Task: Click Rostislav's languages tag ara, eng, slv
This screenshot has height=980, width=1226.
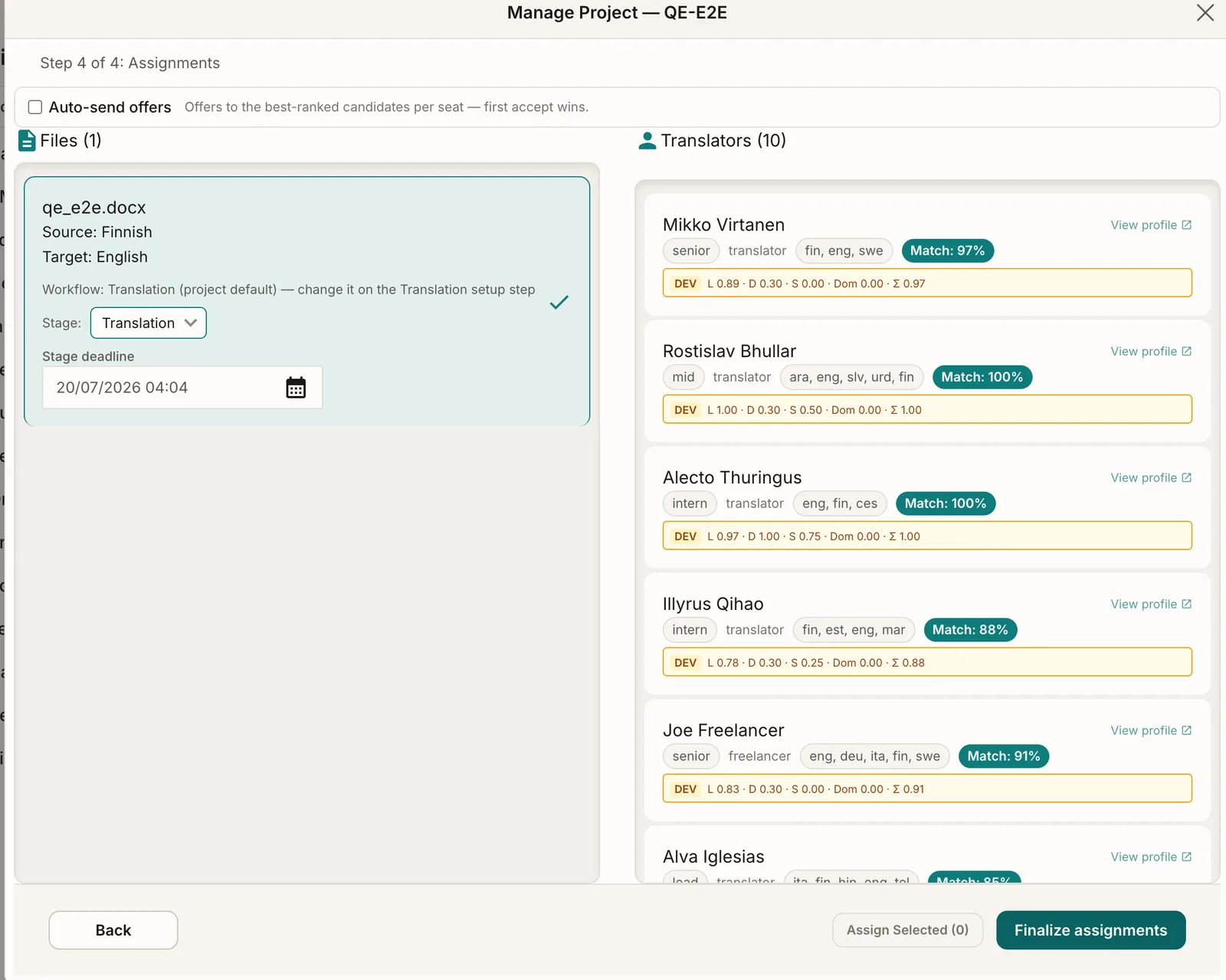Action: pyautogui.click(x=851, y=377)
